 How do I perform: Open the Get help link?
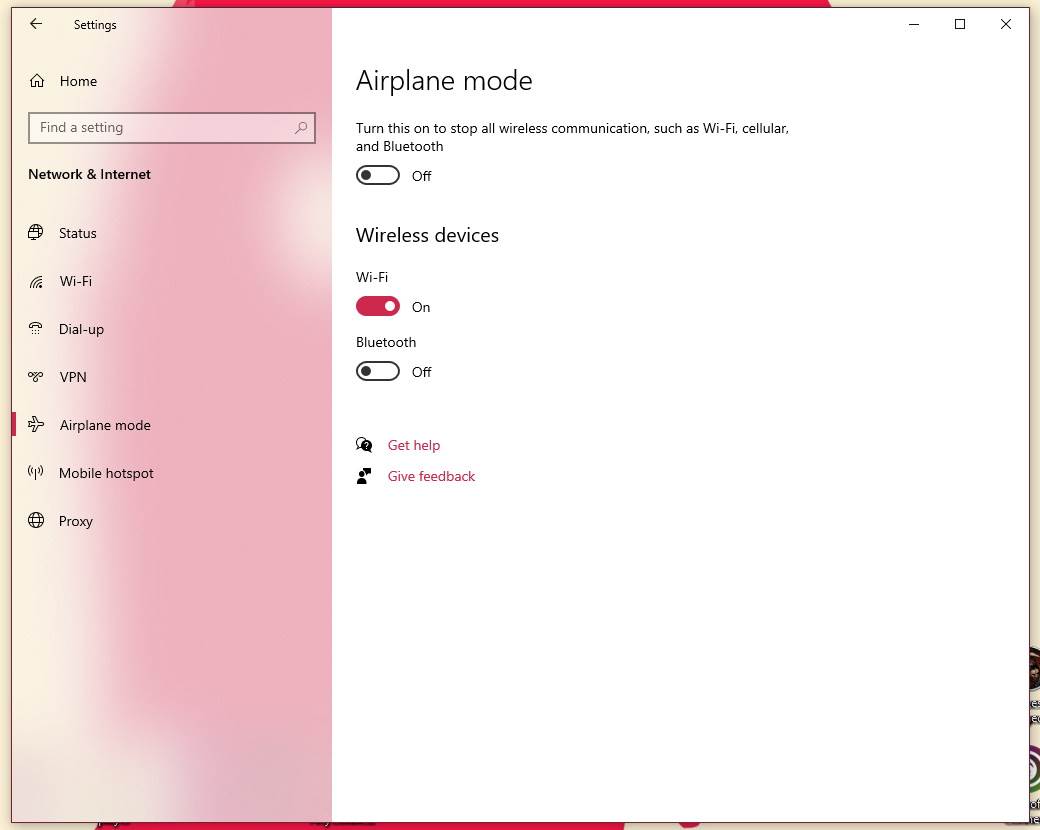(x=414, y=444)
